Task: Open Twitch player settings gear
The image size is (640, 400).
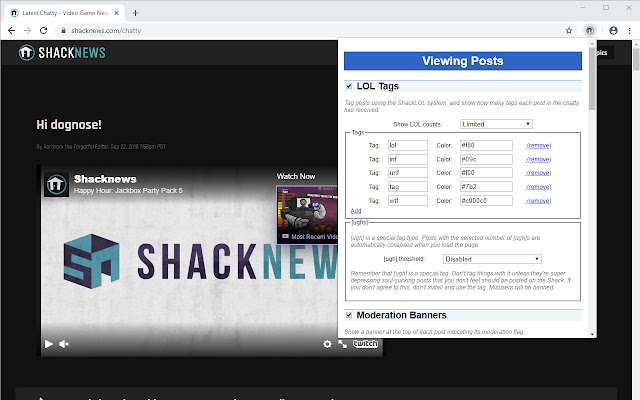Action: pos(327,344)
